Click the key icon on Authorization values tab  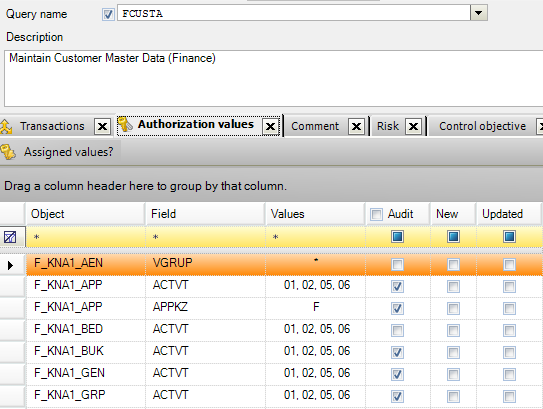coord(125,124)
